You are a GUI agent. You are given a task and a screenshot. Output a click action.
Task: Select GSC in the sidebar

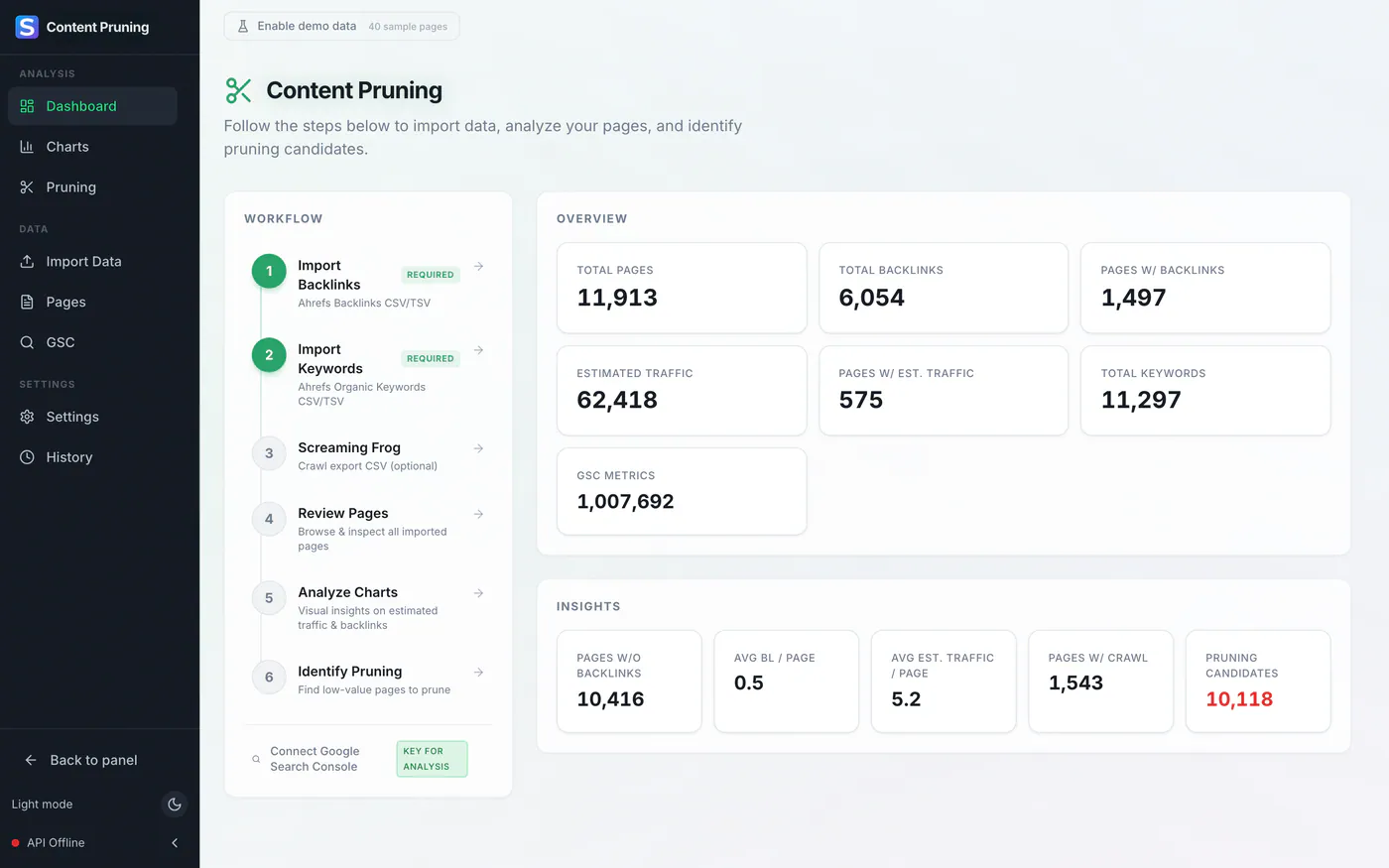(x=92, y=342)
